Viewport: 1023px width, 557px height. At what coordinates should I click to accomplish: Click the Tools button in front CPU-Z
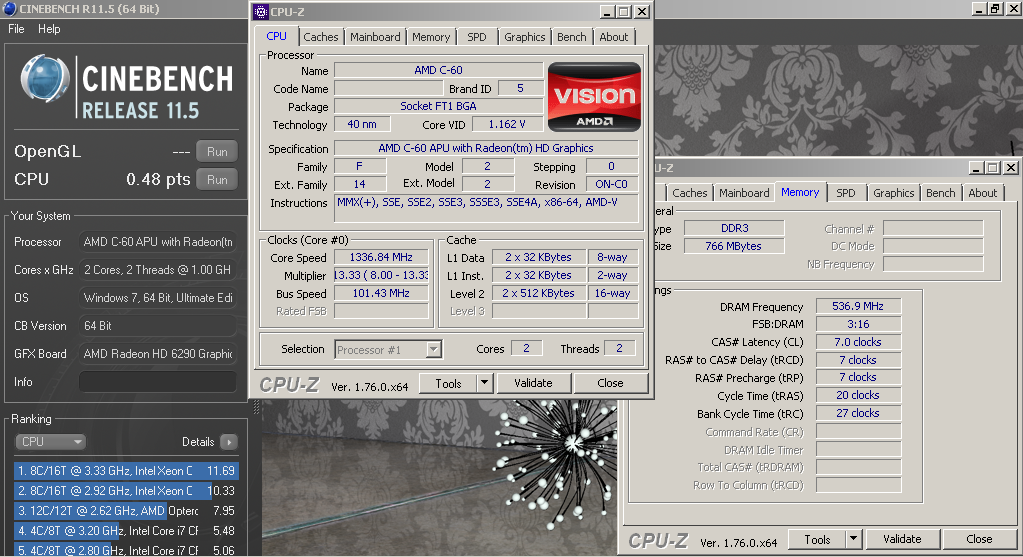tap(448, 384)
